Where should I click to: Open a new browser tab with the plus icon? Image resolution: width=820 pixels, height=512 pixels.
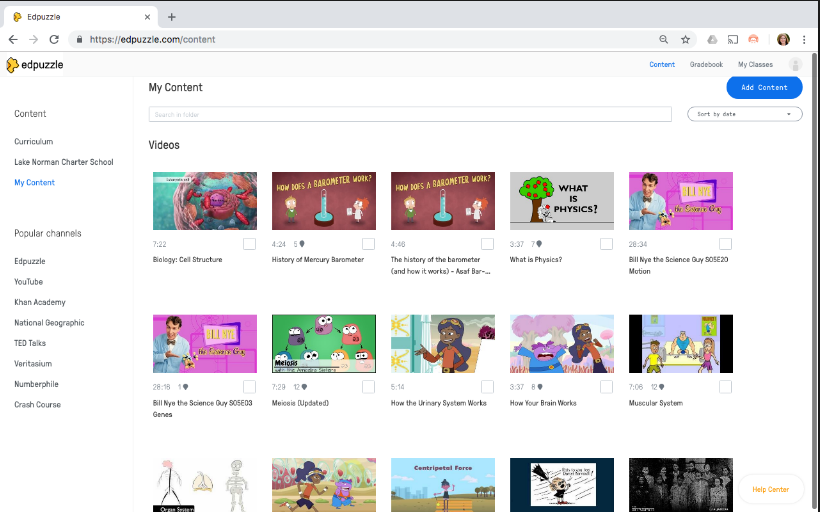click(x=172, y=17)
